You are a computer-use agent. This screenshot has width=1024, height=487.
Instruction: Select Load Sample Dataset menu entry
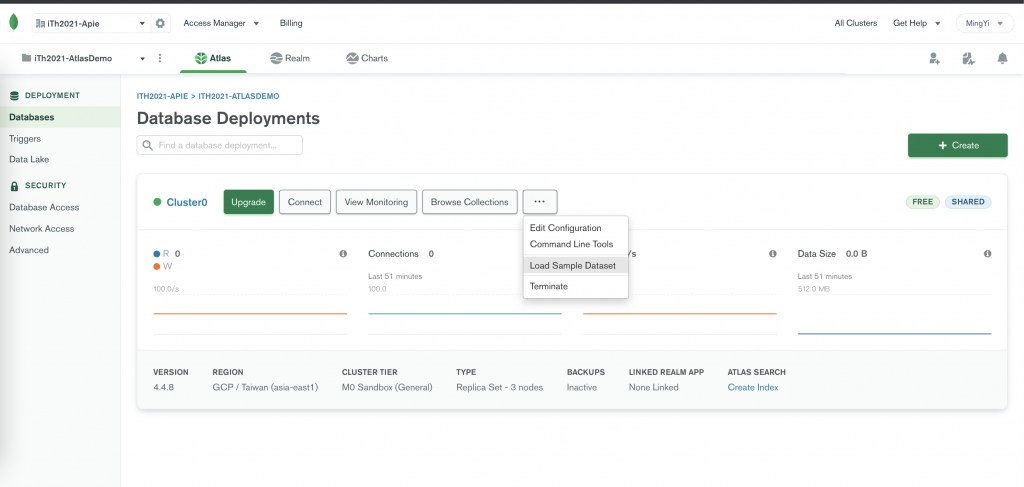tap(575, 266)
